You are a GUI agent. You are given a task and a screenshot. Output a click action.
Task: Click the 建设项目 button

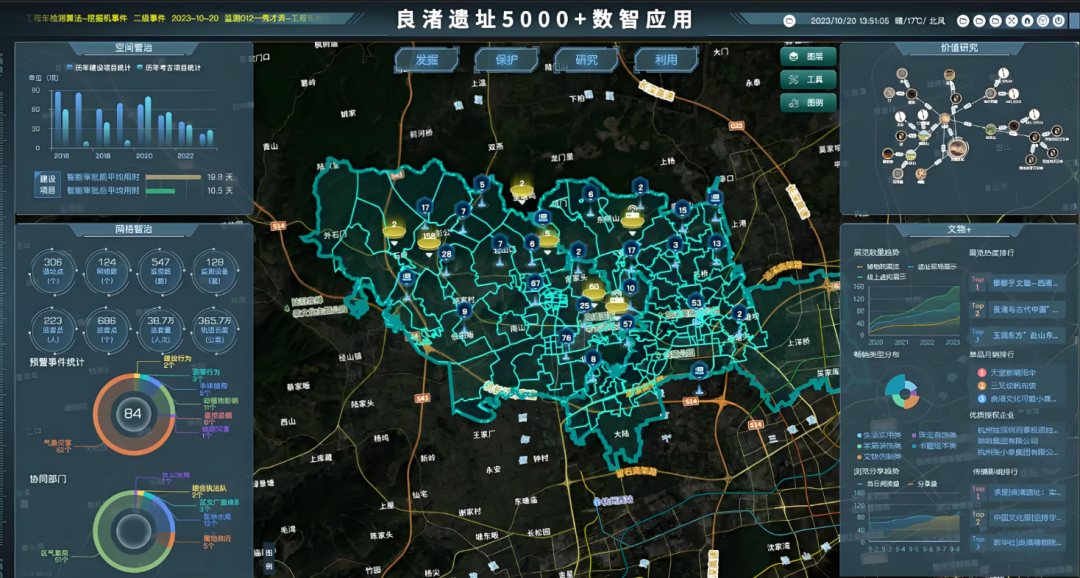point(47,183)
